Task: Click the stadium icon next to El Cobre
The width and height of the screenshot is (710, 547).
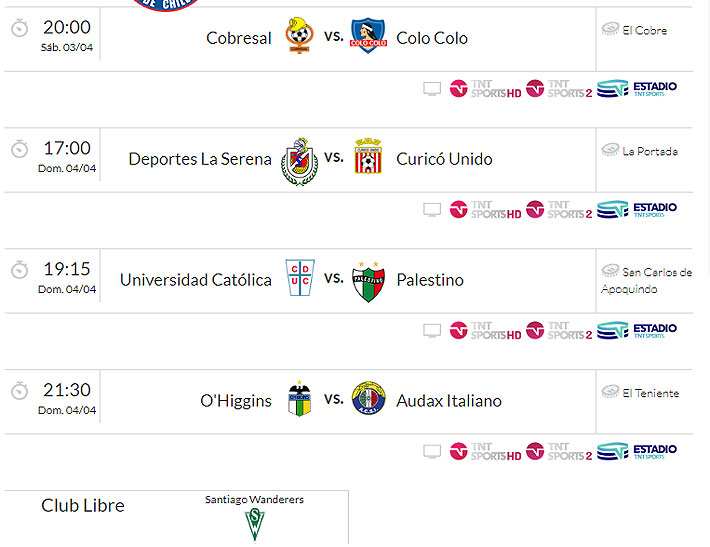Action: [x=610, y=29]
